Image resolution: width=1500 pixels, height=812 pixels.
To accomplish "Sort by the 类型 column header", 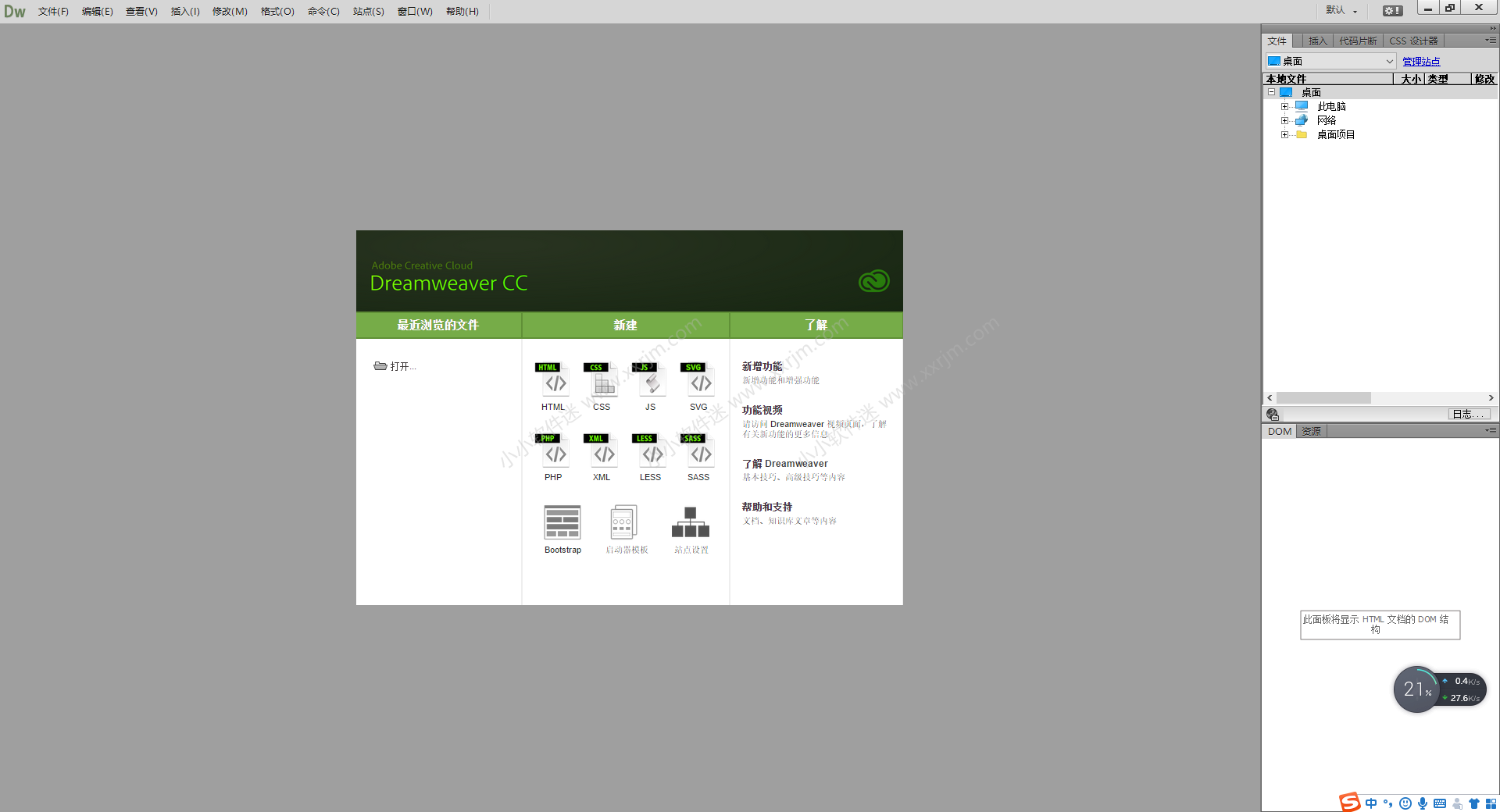I will (1448, 79).
